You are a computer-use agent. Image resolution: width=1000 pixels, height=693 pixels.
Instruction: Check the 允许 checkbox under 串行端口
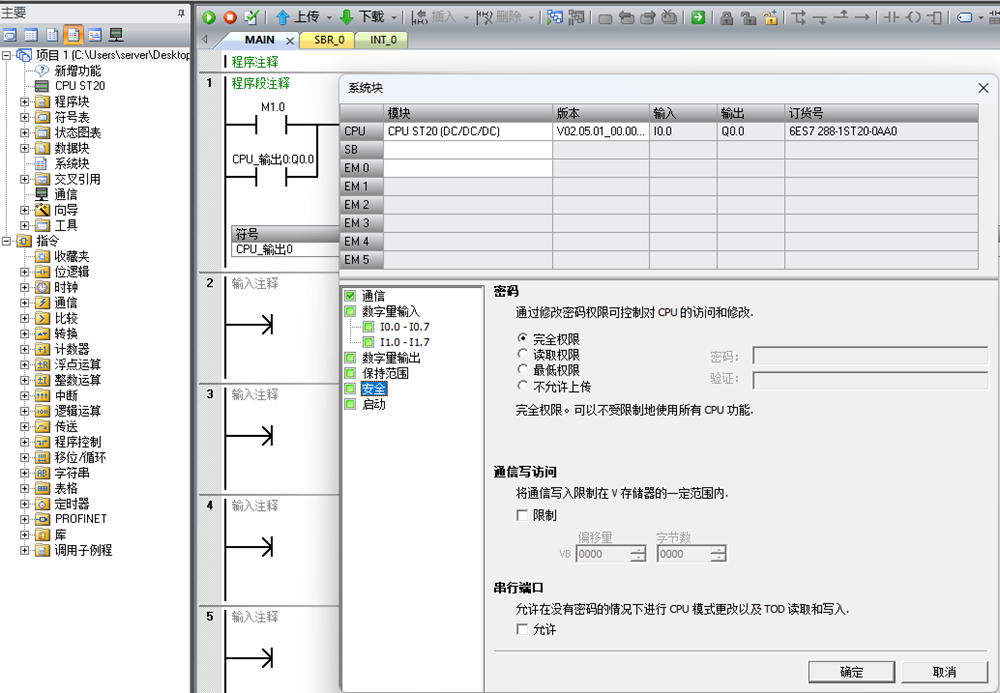click(522, 630)
